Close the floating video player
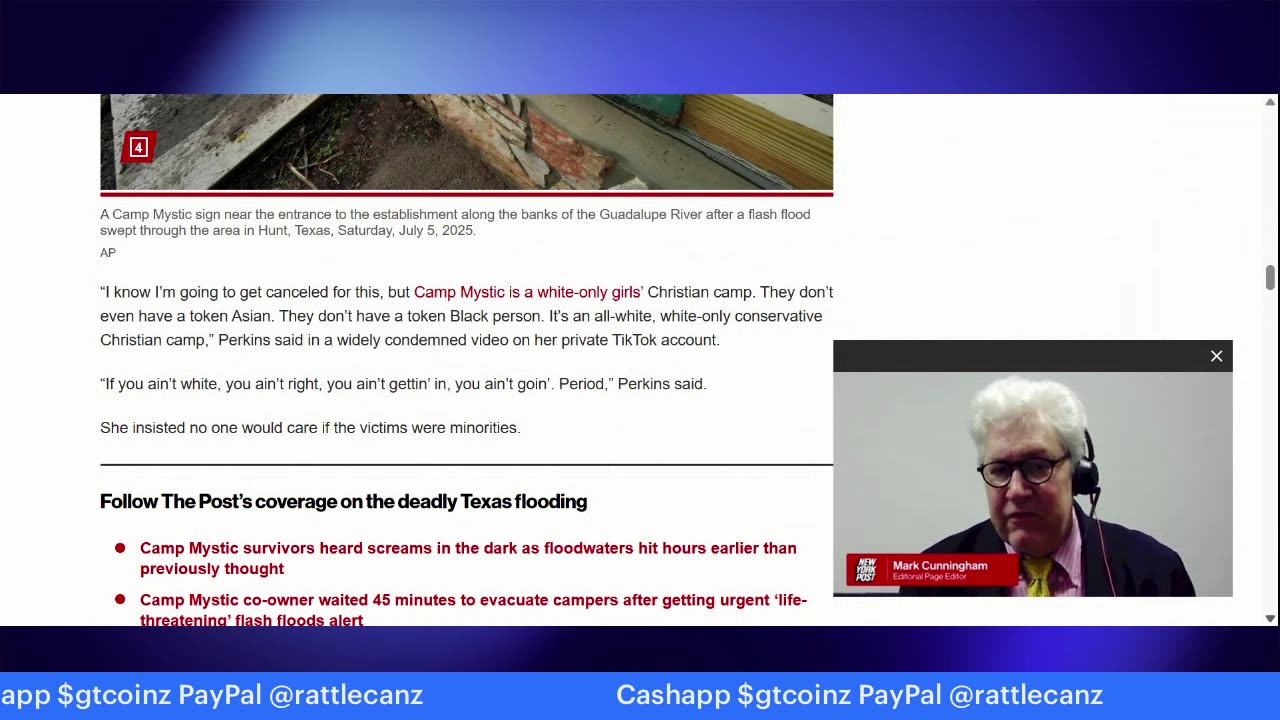Screen dimensions: 1280x720 pos(1216,356)
